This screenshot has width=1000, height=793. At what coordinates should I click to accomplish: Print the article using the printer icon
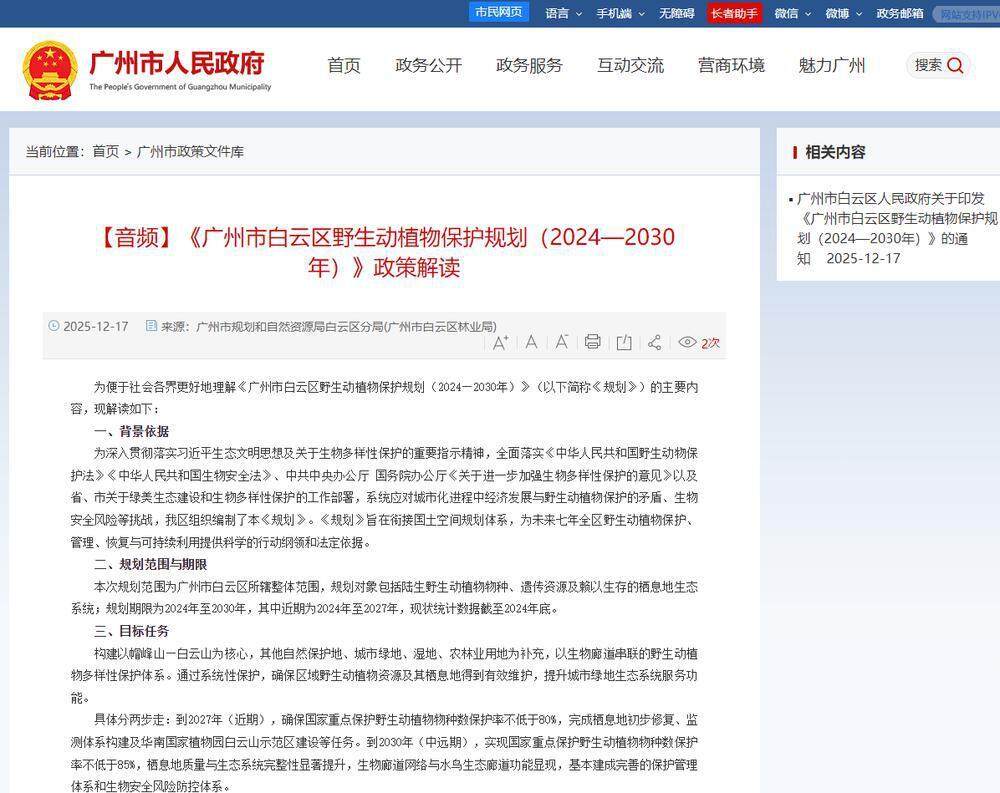pyautogui.click(x=592, y=342)
